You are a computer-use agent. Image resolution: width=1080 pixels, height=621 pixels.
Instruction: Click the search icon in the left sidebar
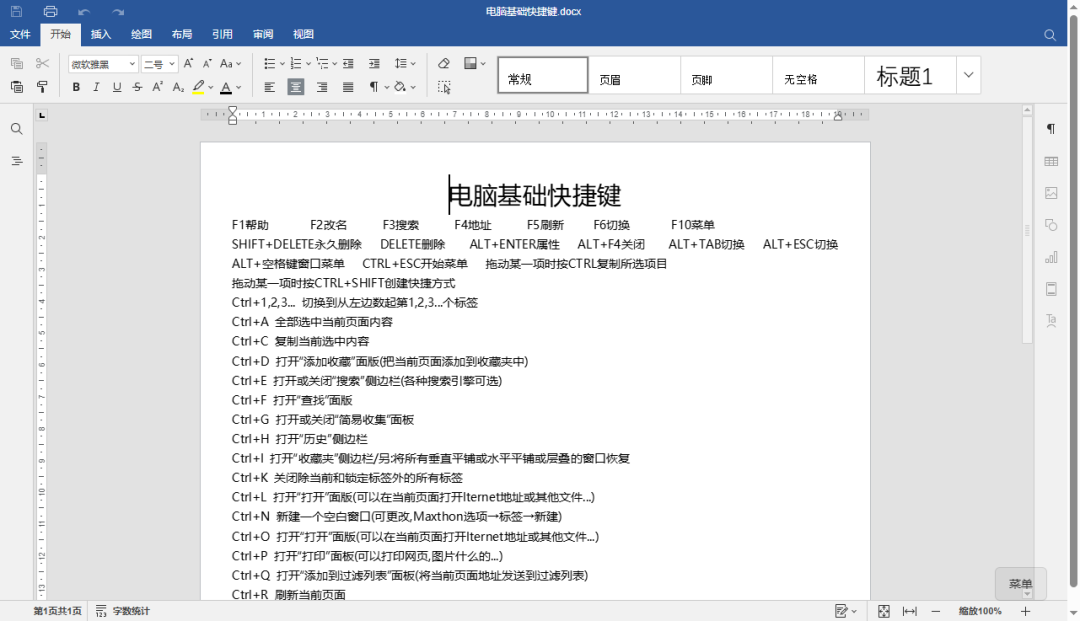(x=16, y=128)
